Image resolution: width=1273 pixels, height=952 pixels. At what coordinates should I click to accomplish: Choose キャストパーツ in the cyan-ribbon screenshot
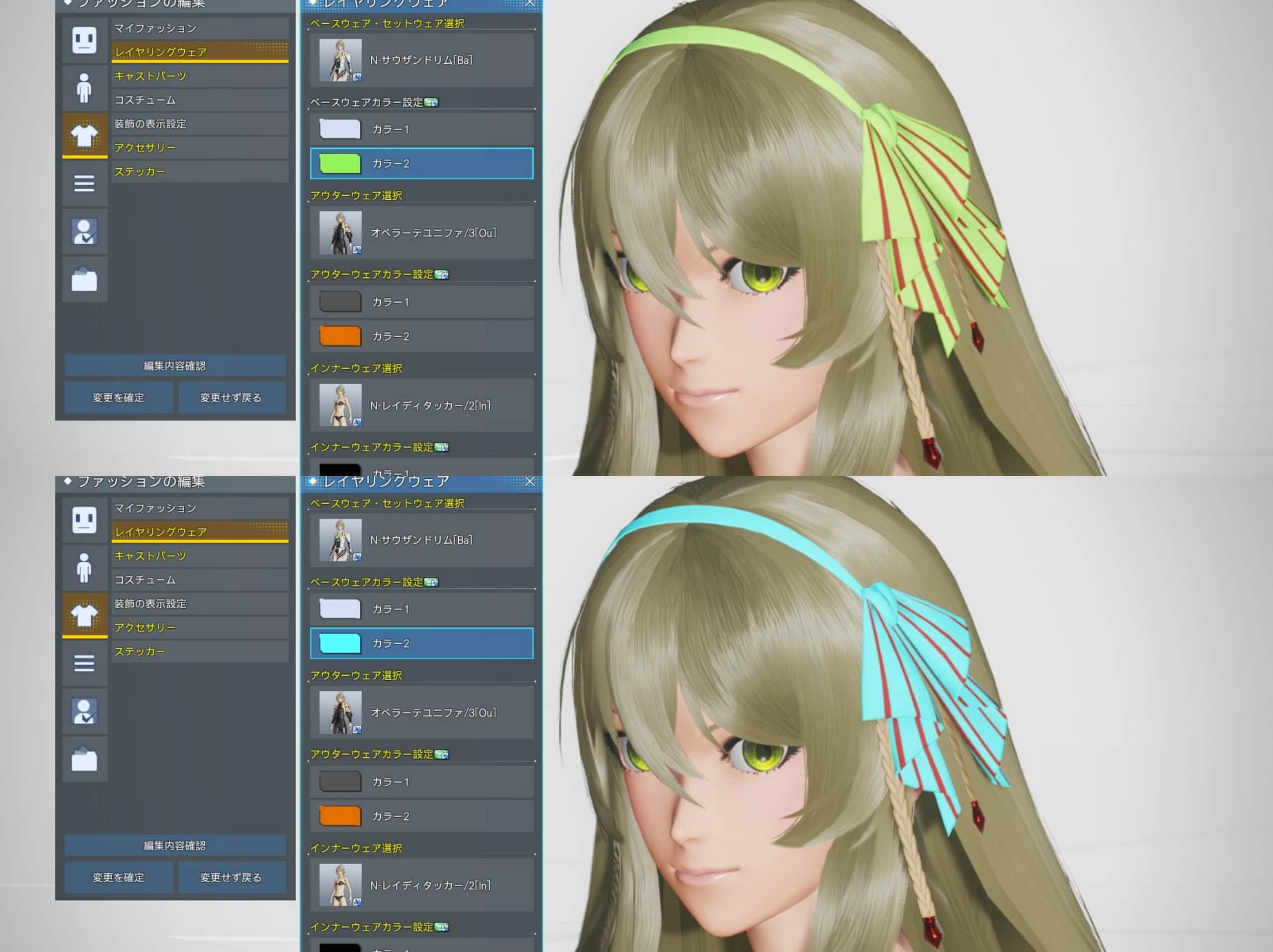pos(200,556)
